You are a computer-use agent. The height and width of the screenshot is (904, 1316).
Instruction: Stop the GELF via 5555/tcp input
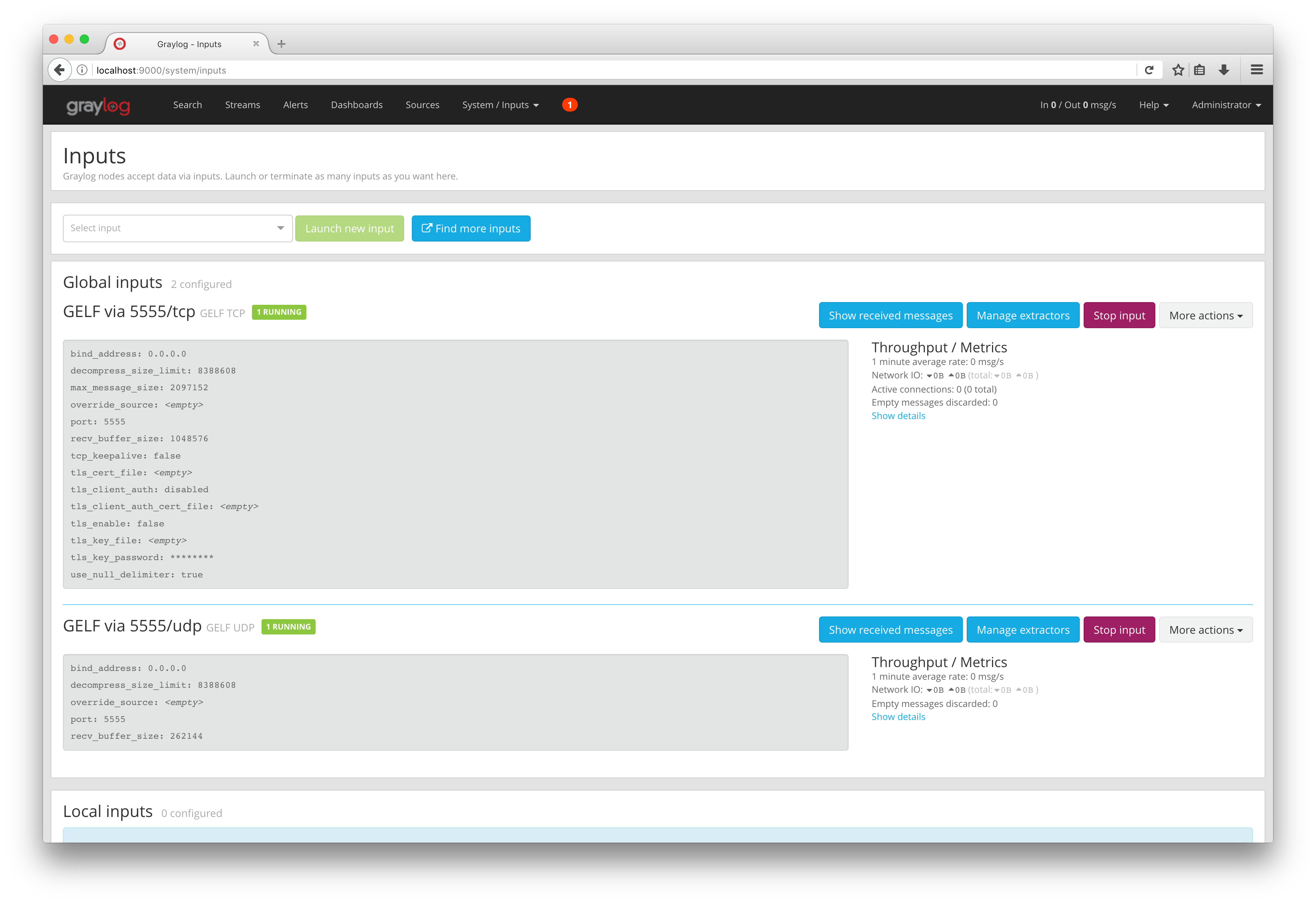pos(1119,316)
